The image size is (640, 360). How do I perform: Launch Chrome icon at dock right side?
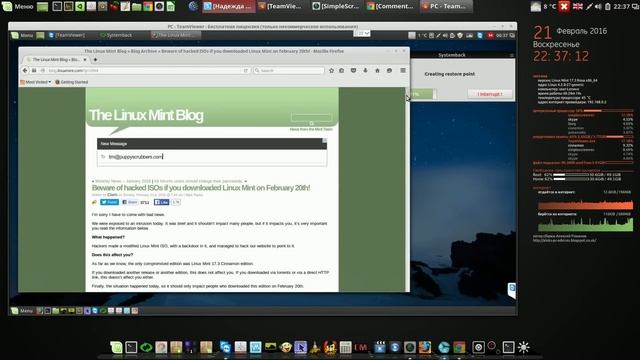(x=459, y=347)
